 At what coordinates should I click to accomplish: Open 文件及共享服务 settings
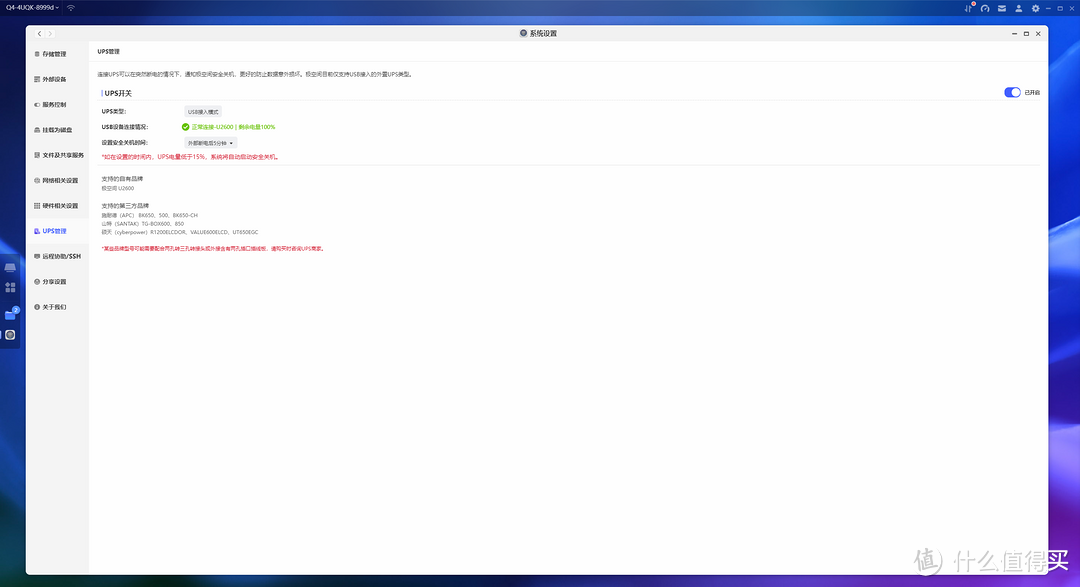pos(63,155)
